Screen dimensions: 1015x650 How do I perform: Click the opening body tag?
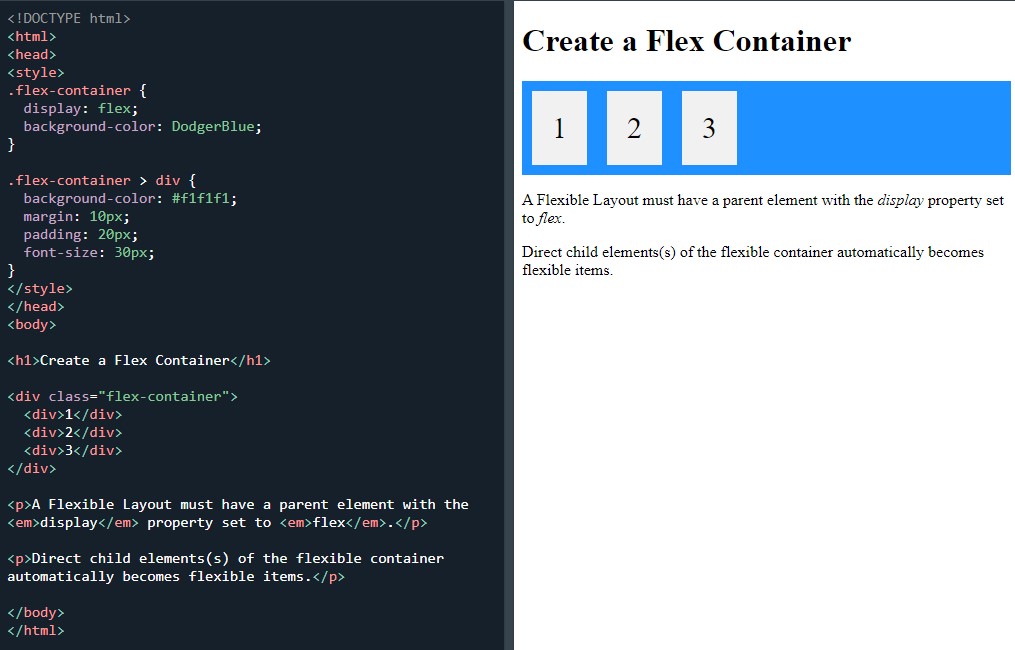coord(30,324)
